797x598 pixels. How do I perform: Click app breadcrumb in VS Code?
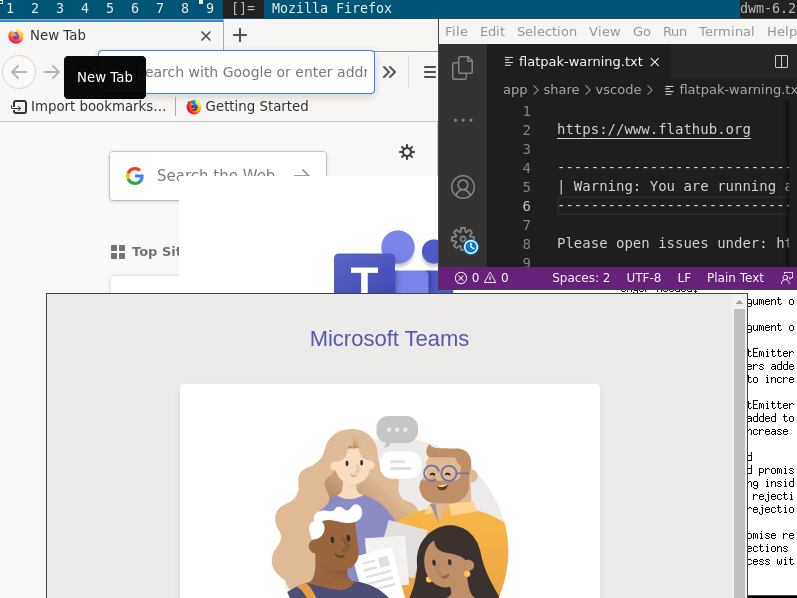[x=515, y=90]
